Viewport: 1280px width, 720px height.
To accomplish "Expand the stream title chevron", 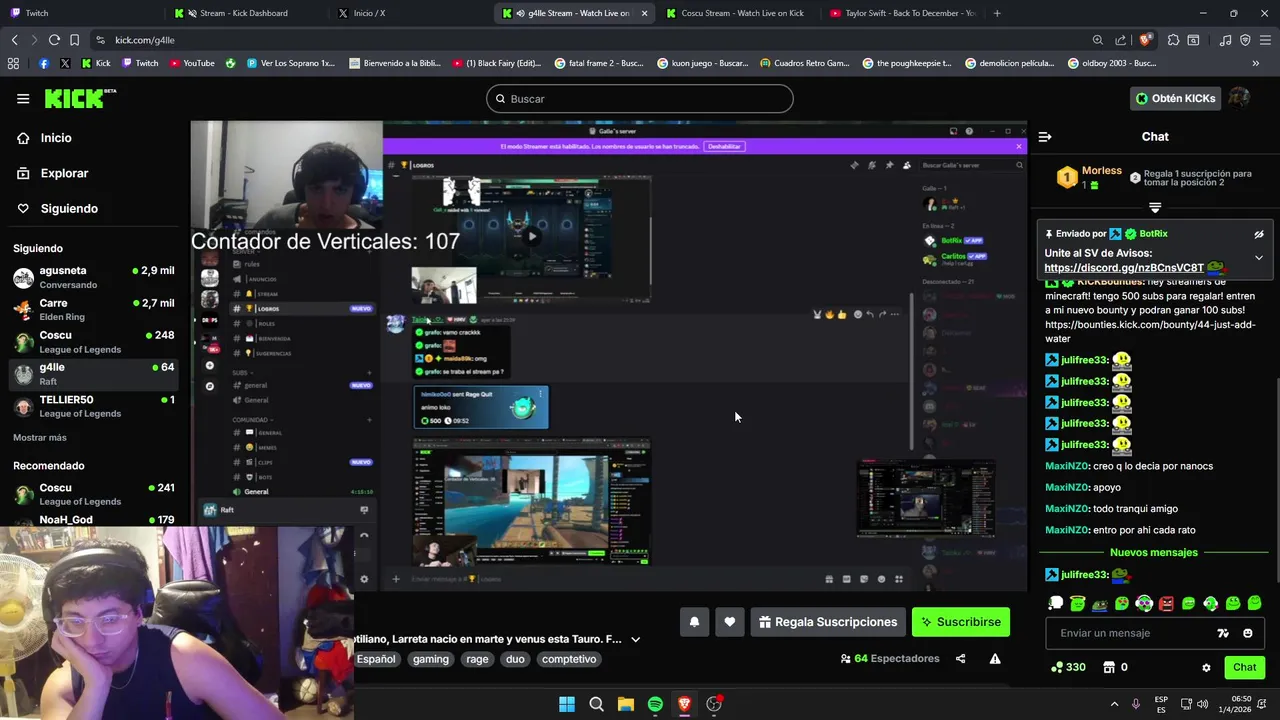I will click(x=635, y=639).
